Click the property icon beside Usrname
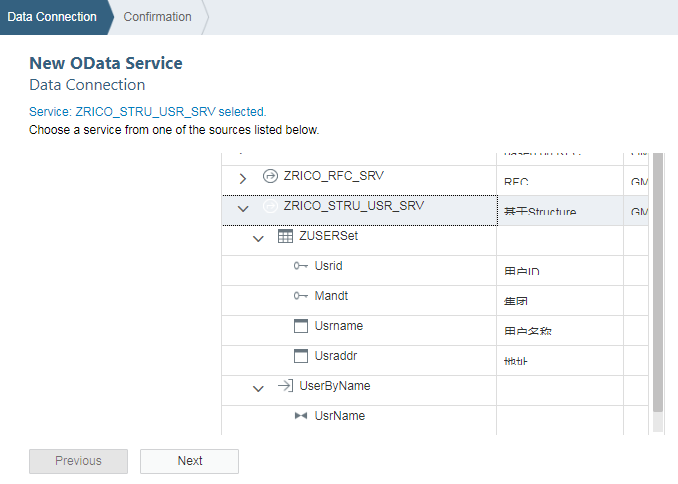The height and width of the screenshot is (484, 678). click(300, 326)
